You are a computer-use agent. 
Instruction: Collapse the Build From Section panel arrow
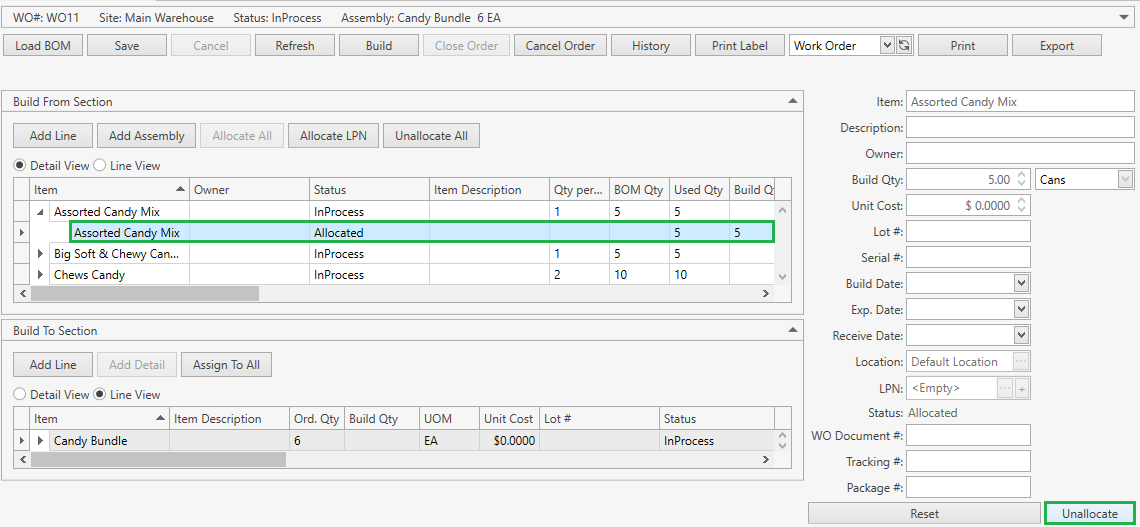792,102
